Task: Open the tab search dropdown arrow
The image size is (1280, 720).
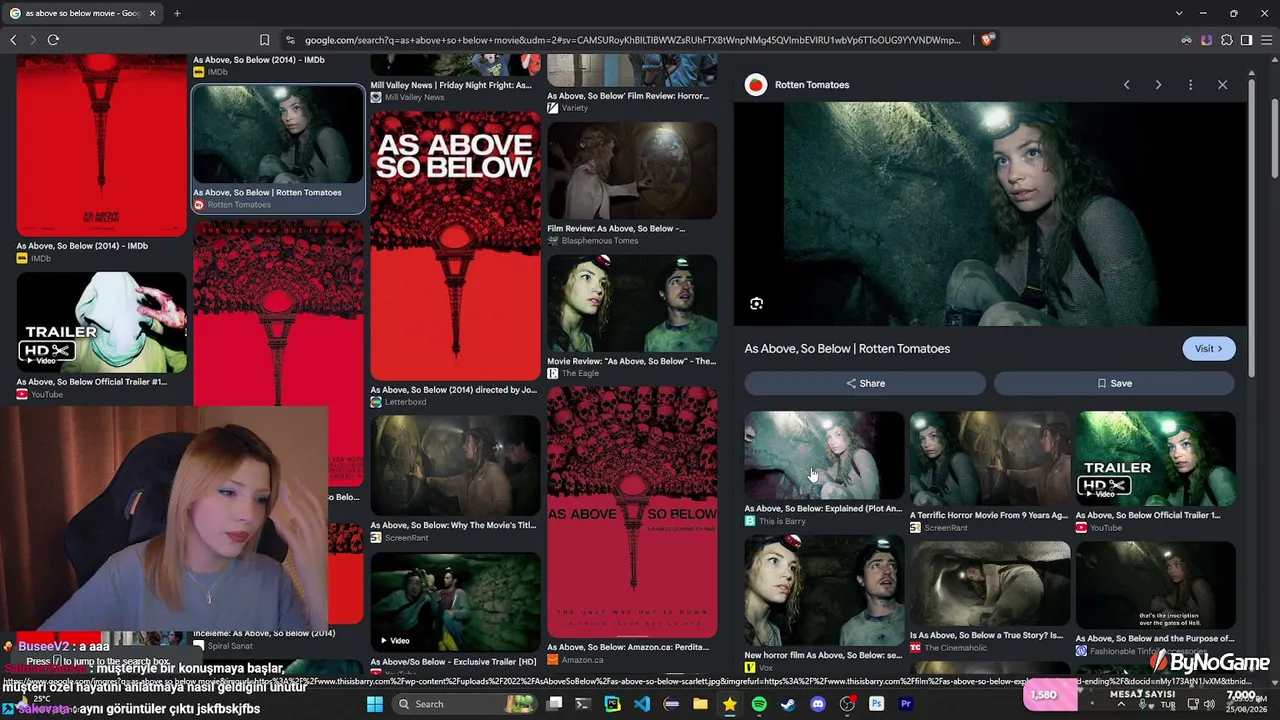Action: [1179, 13]
